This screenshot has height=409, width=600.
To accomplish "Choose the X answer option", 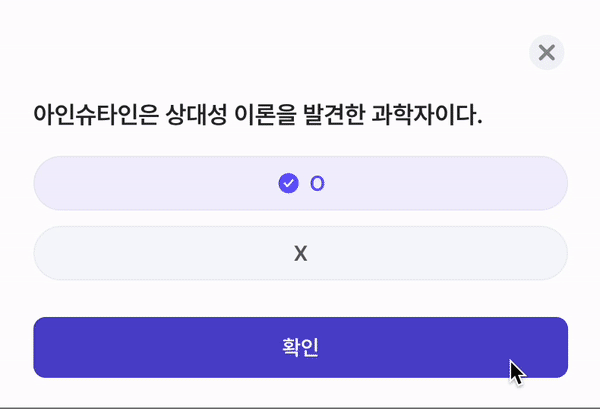I will [300, 253].
